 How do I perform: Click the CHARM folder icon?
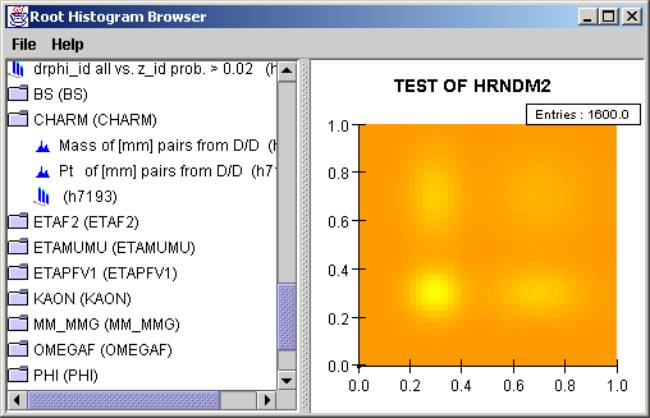point(17,120)
